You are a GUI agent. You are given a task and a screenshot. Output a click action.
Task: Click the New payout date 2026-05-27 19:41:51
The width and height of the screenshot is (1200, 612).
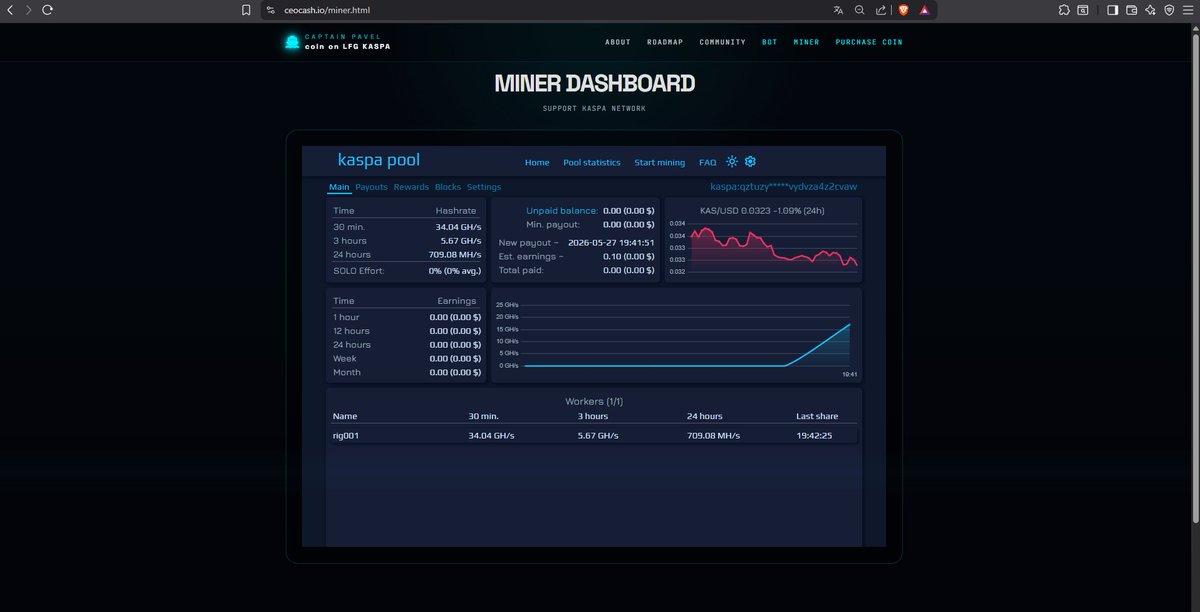pos(611,242)
